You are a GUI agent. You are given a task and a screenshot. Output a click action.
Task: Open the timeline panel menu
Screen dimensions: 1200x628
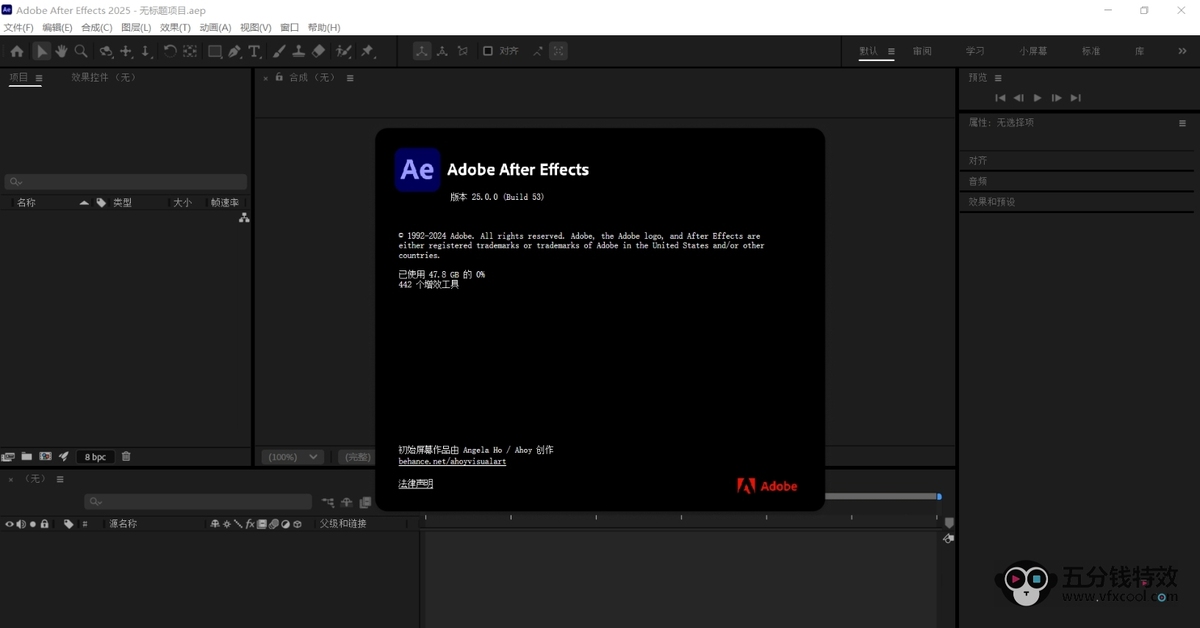(60, 479)
